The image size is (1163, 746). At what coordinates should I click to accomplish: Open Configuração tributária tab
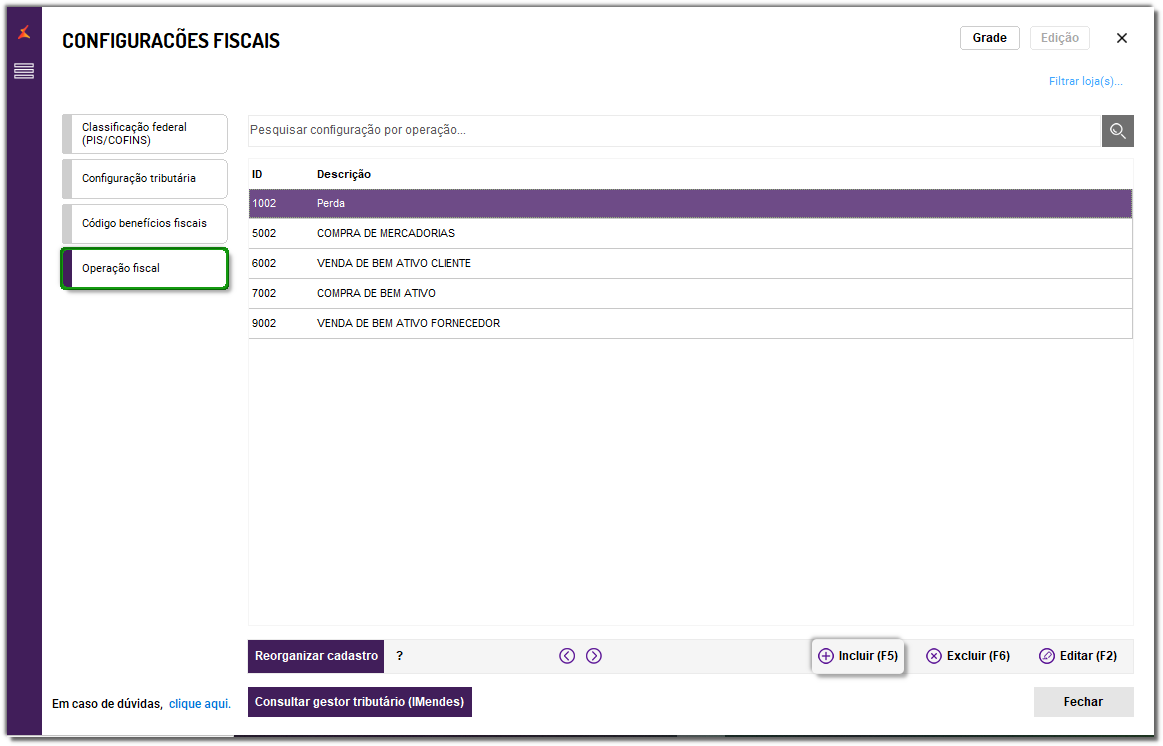(x=145, y=179)
